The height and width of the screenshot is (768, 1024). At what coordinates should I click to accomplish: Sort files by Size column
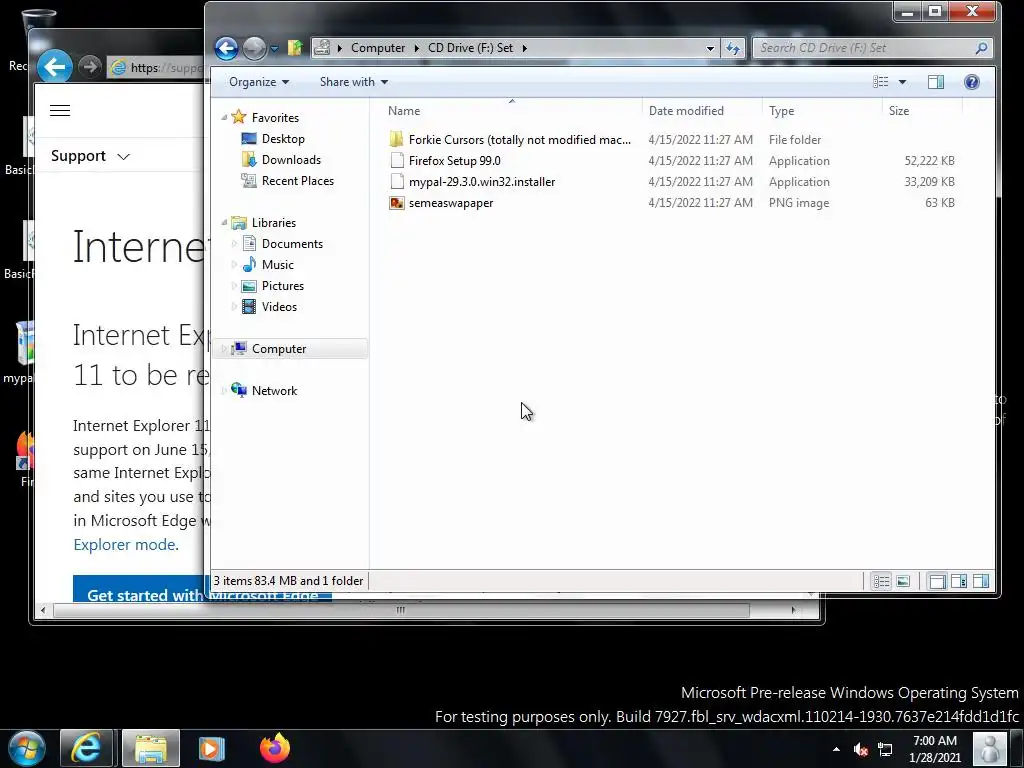click(922, 111)
